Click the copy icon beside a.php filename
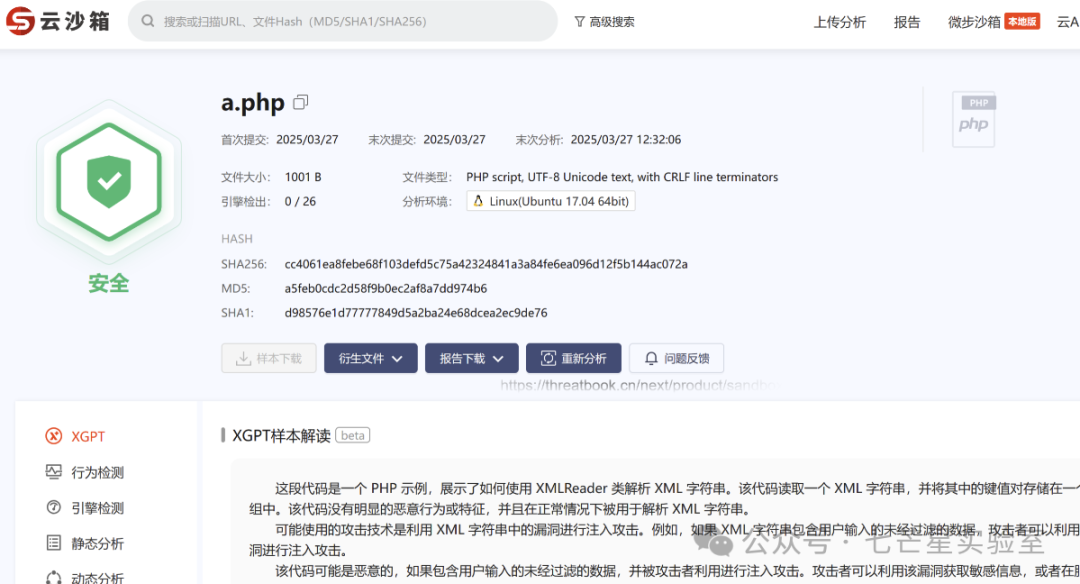Image resolution: width=1080 pixels, height=584 pixels. coord(297,101)
